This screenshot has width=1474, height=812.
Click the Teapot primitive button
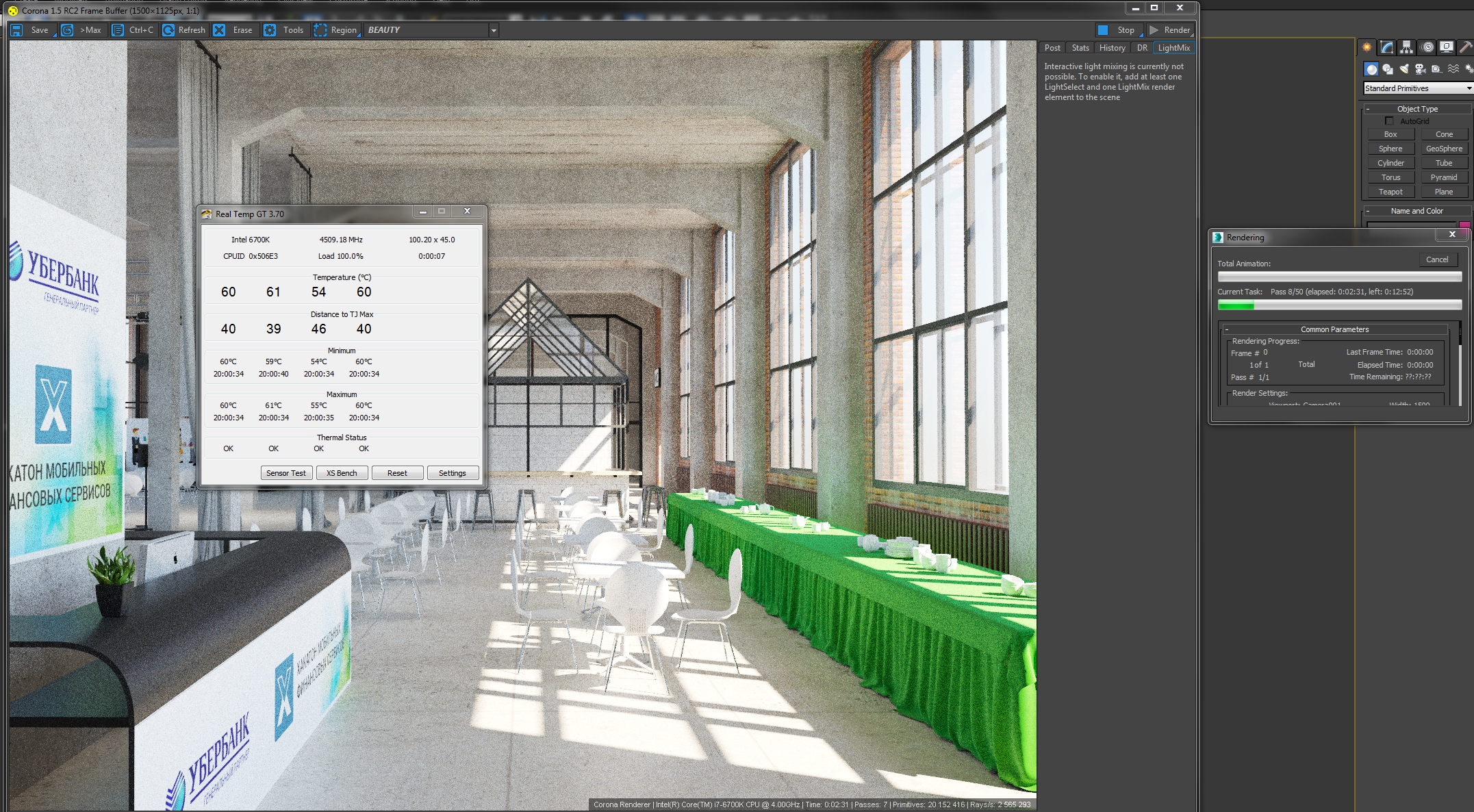click(1390, 192)
